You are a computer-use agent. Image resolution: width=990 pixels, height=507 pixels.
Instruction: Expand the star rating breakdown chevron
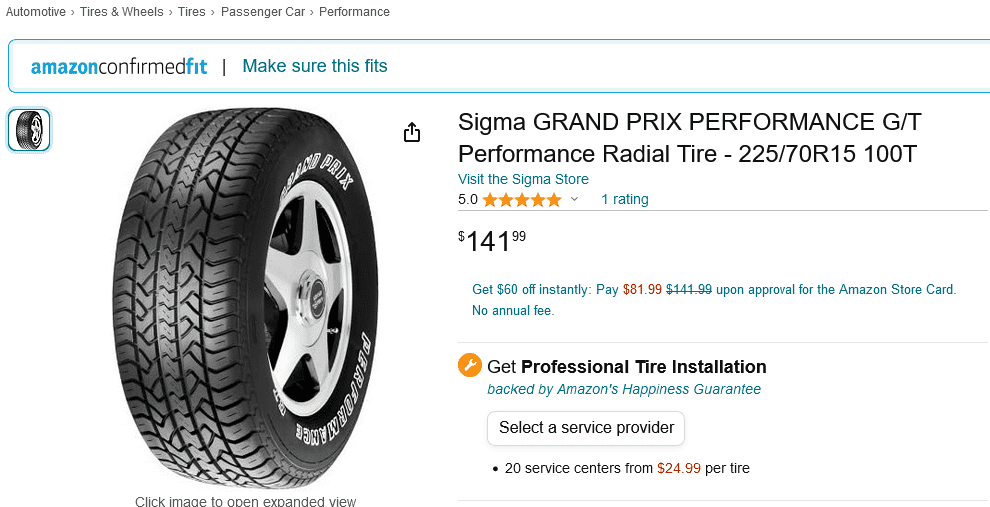pos(575,200)
